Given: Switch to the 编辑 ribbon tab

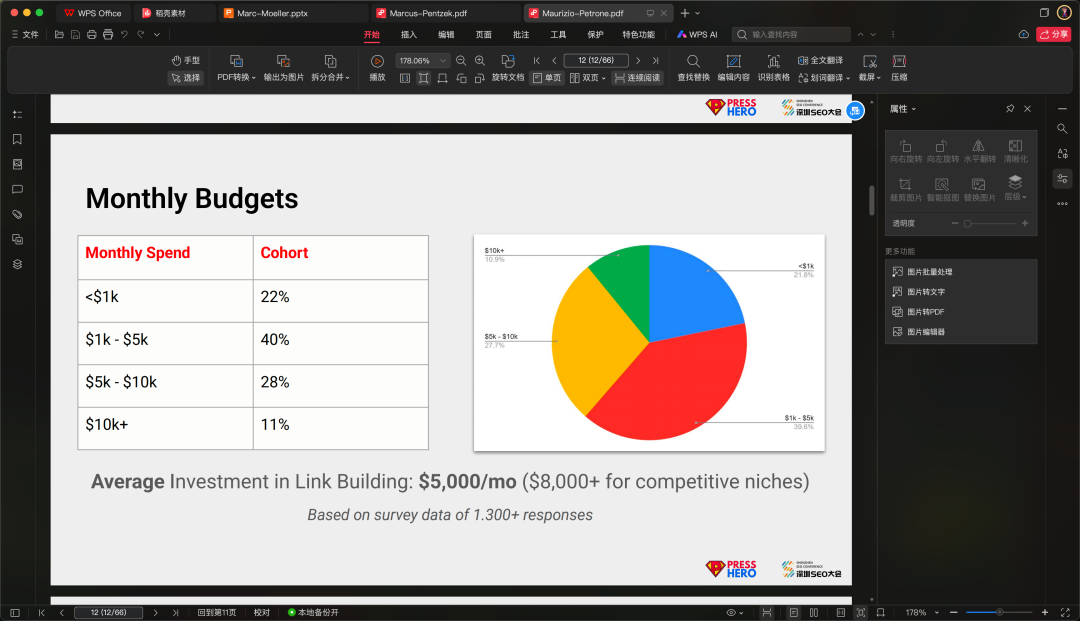Looking at the screenshot, I should 446,34.
